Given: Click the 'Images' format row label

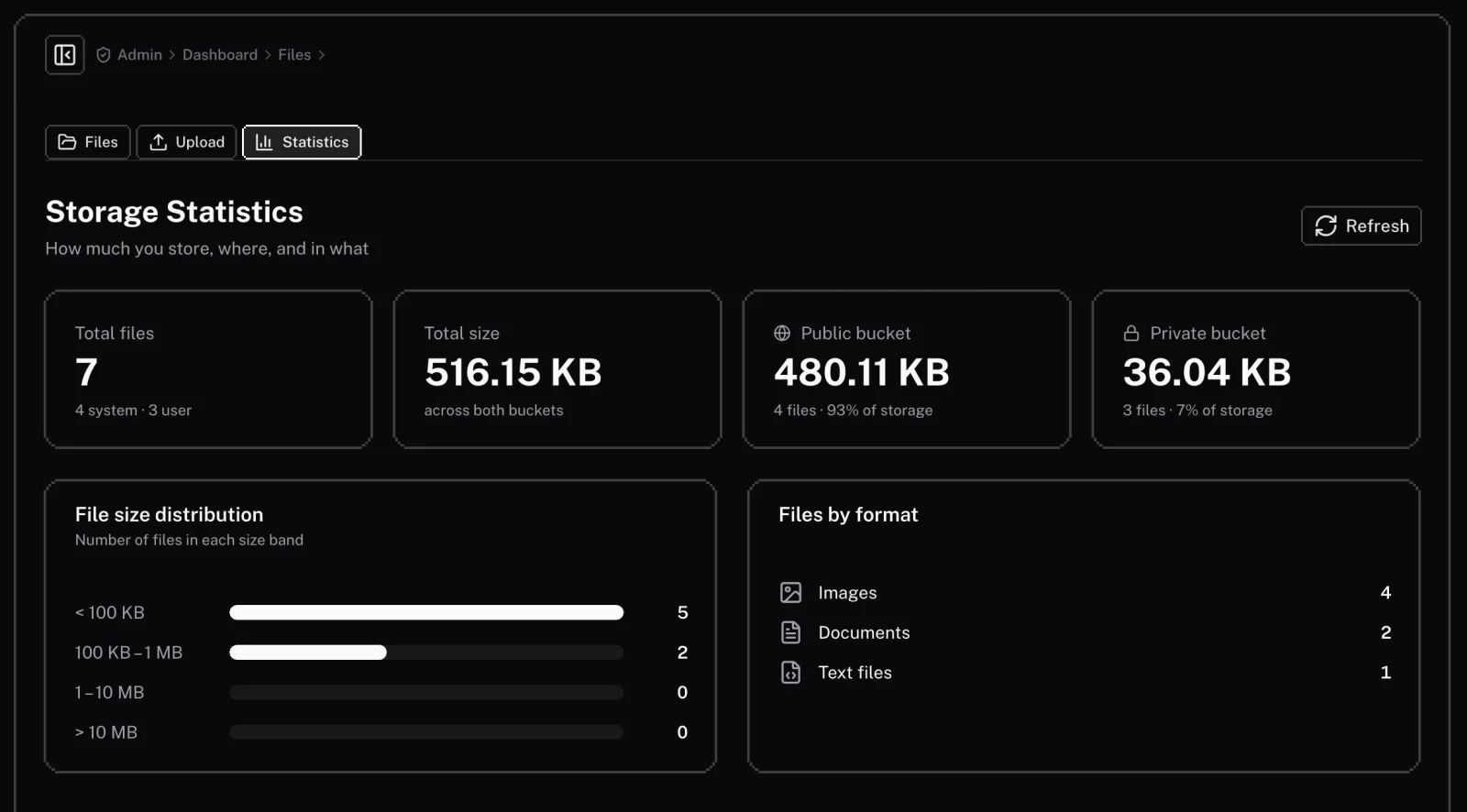Looking at the screenshot, I should 848,593.
